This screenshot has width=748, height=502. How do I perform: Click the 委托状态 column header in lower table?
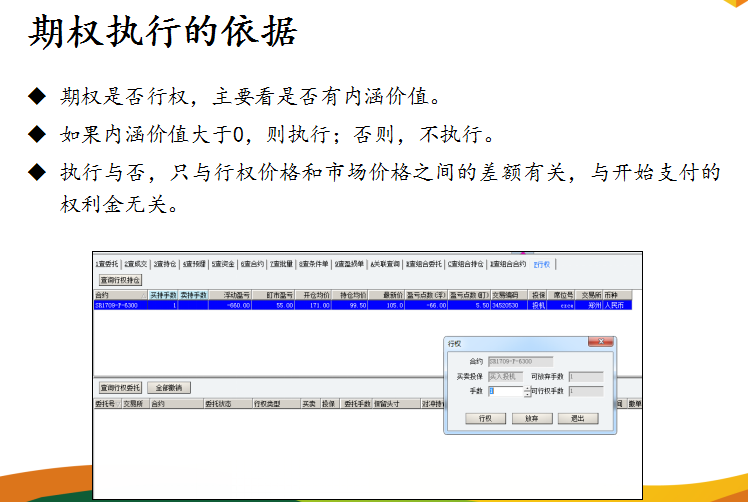click(x=219, y=403)
